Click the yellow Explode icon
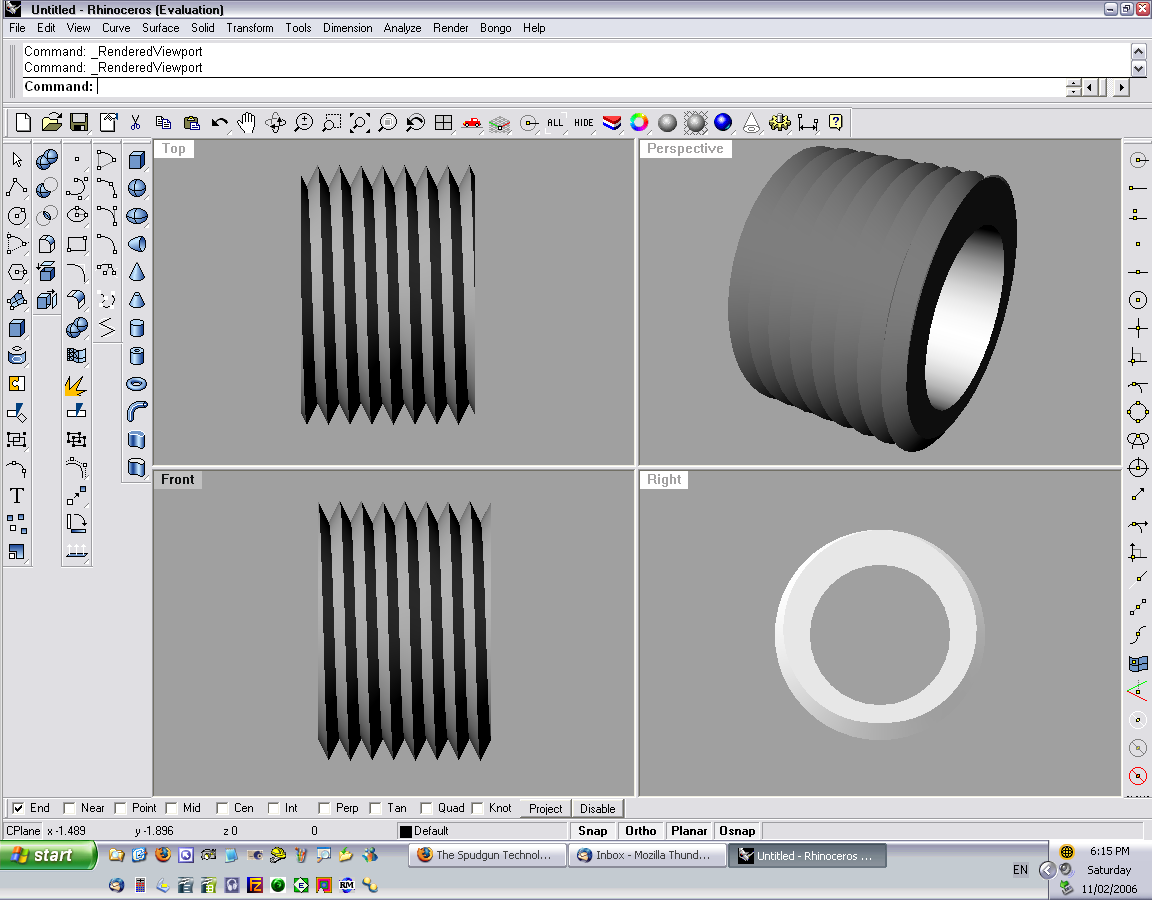This screenshot has width=1152, height=900. tap(76, 384)
